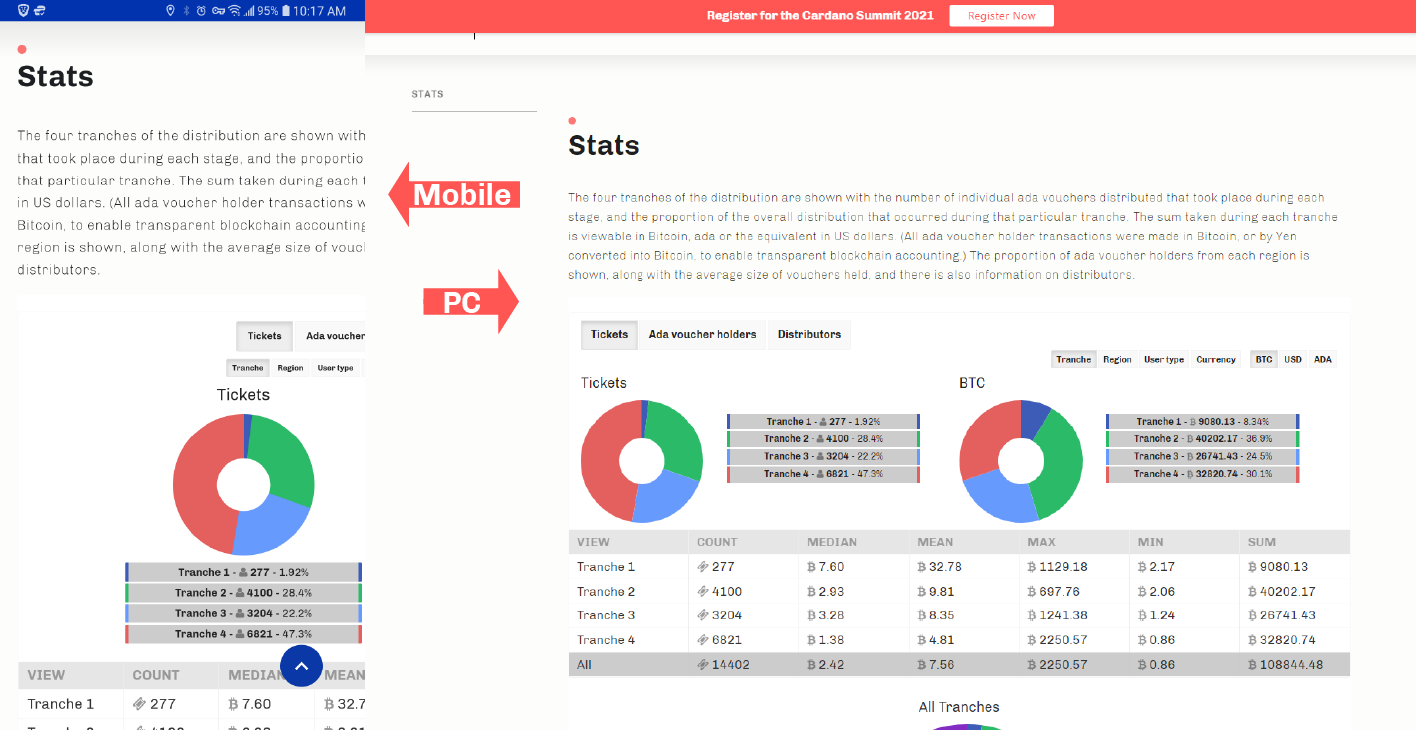Viewport: 1416px width, 730px height.
Task: Tap the COUNT header in mobile table
Action: pyautogui.click(x=156, y=675)
